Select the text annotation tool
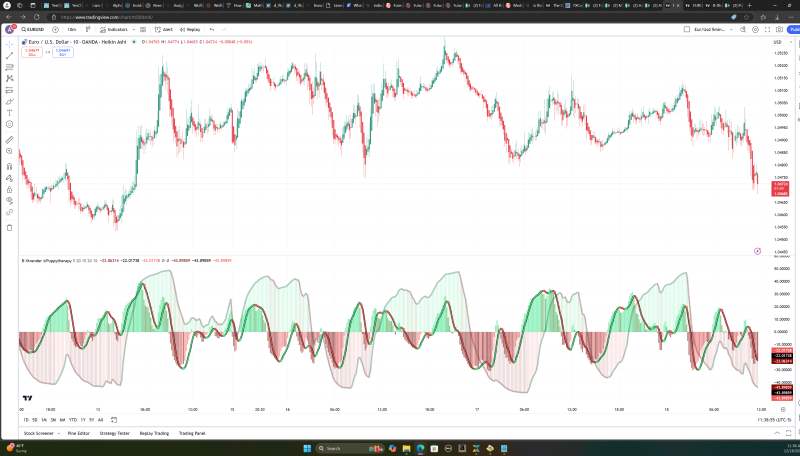The image size is (800, 456). pos(9,113)
